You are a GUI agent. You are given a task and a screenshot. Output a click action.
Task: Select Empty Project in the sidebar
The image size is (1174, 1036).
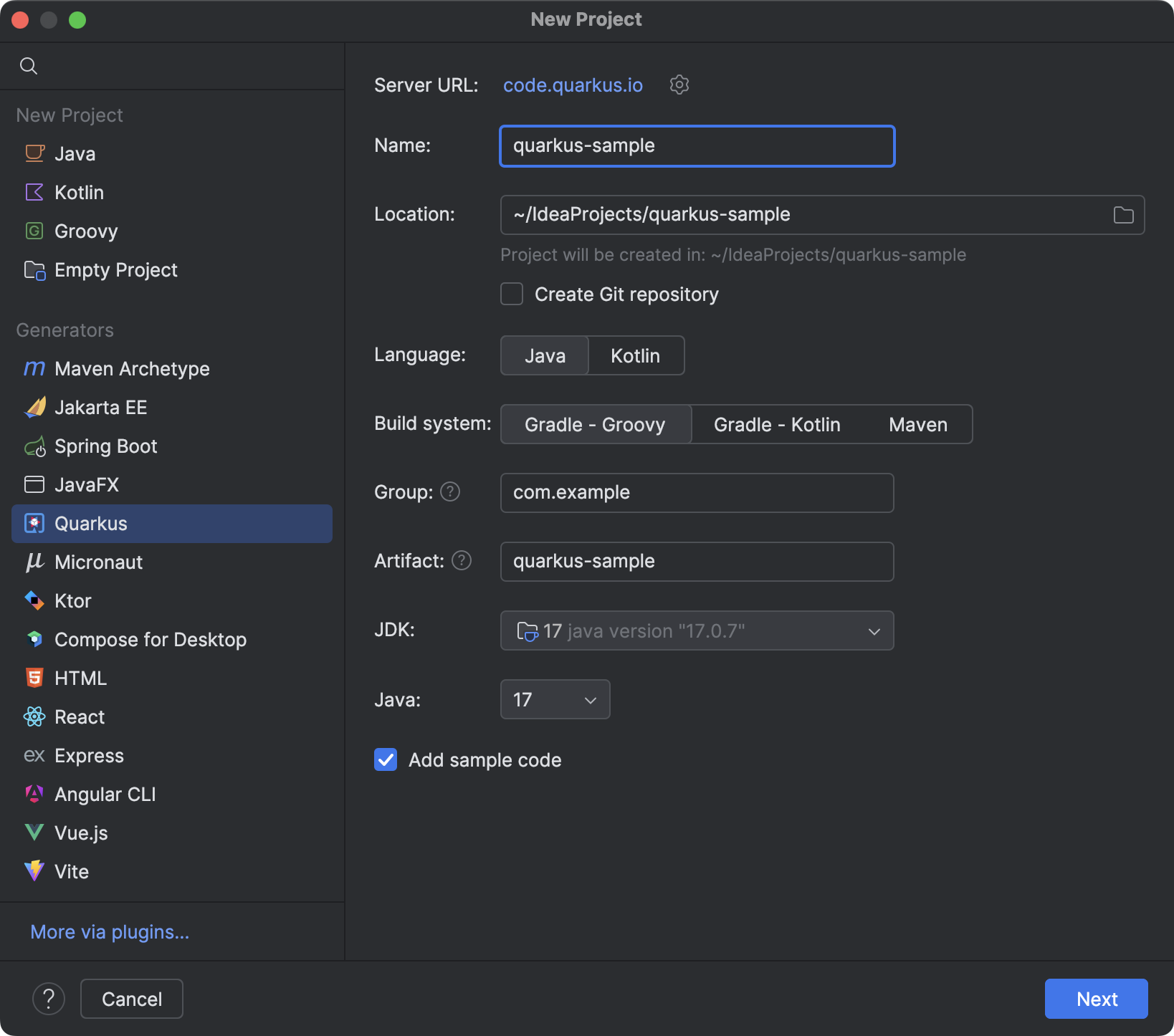115,270
